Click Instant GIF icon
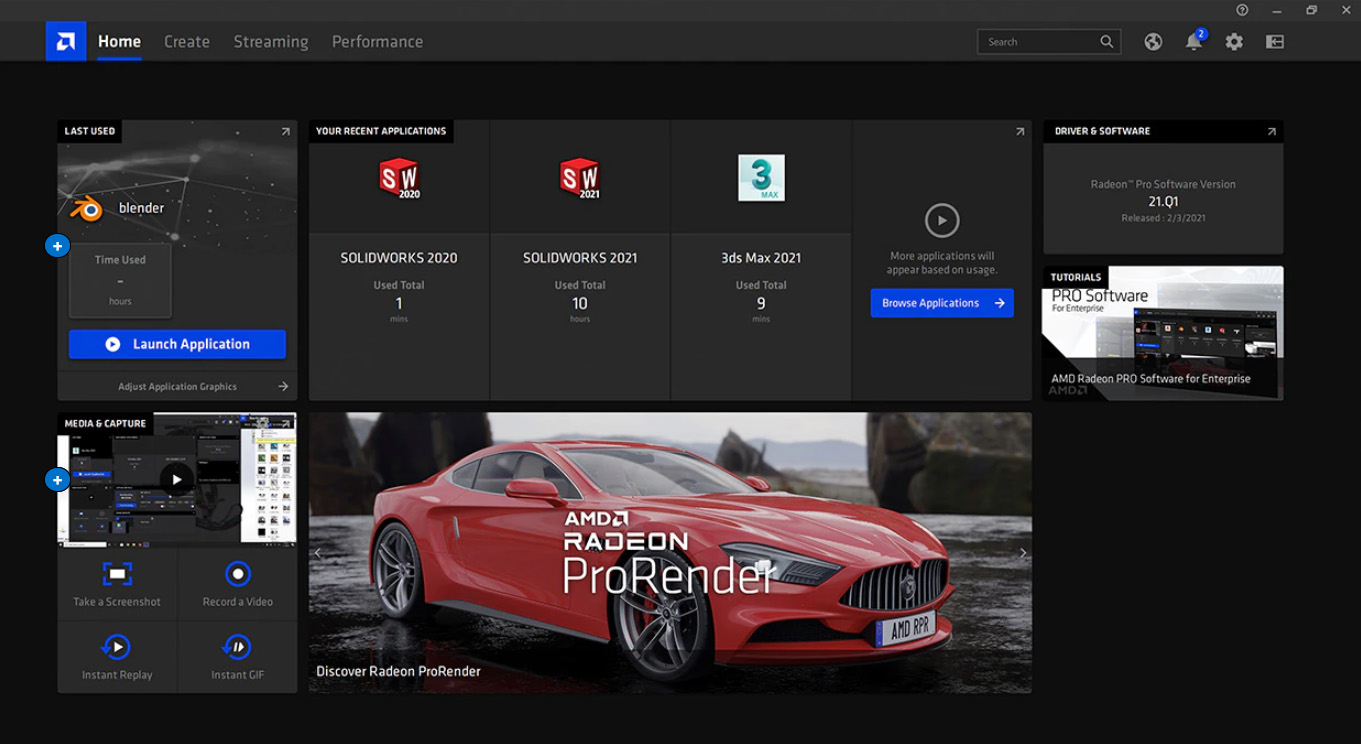 237,647
